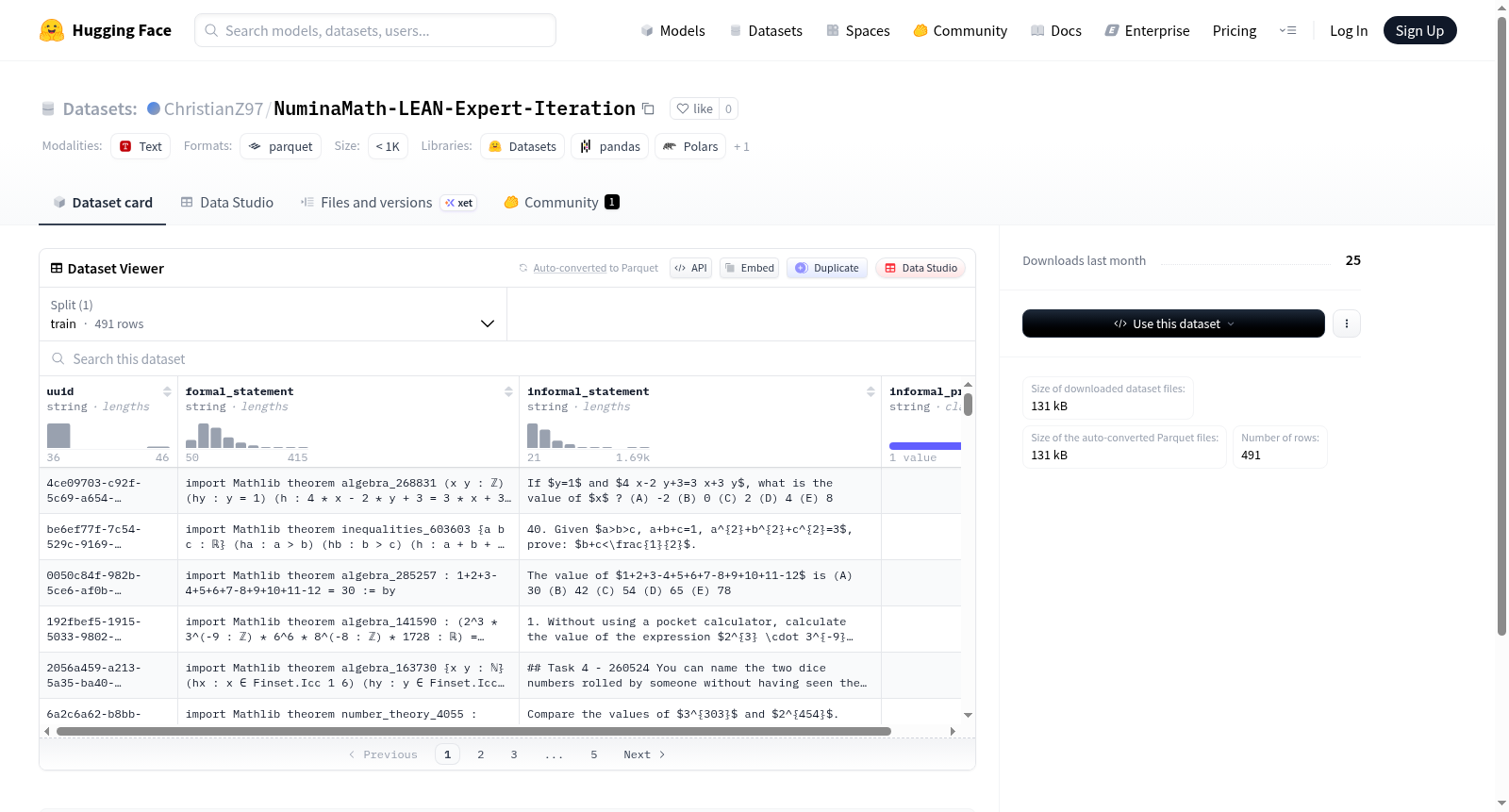Screen dimensions: 1509x812
Task: Go to Datasets in top navigation
Action: click(766, 30)
